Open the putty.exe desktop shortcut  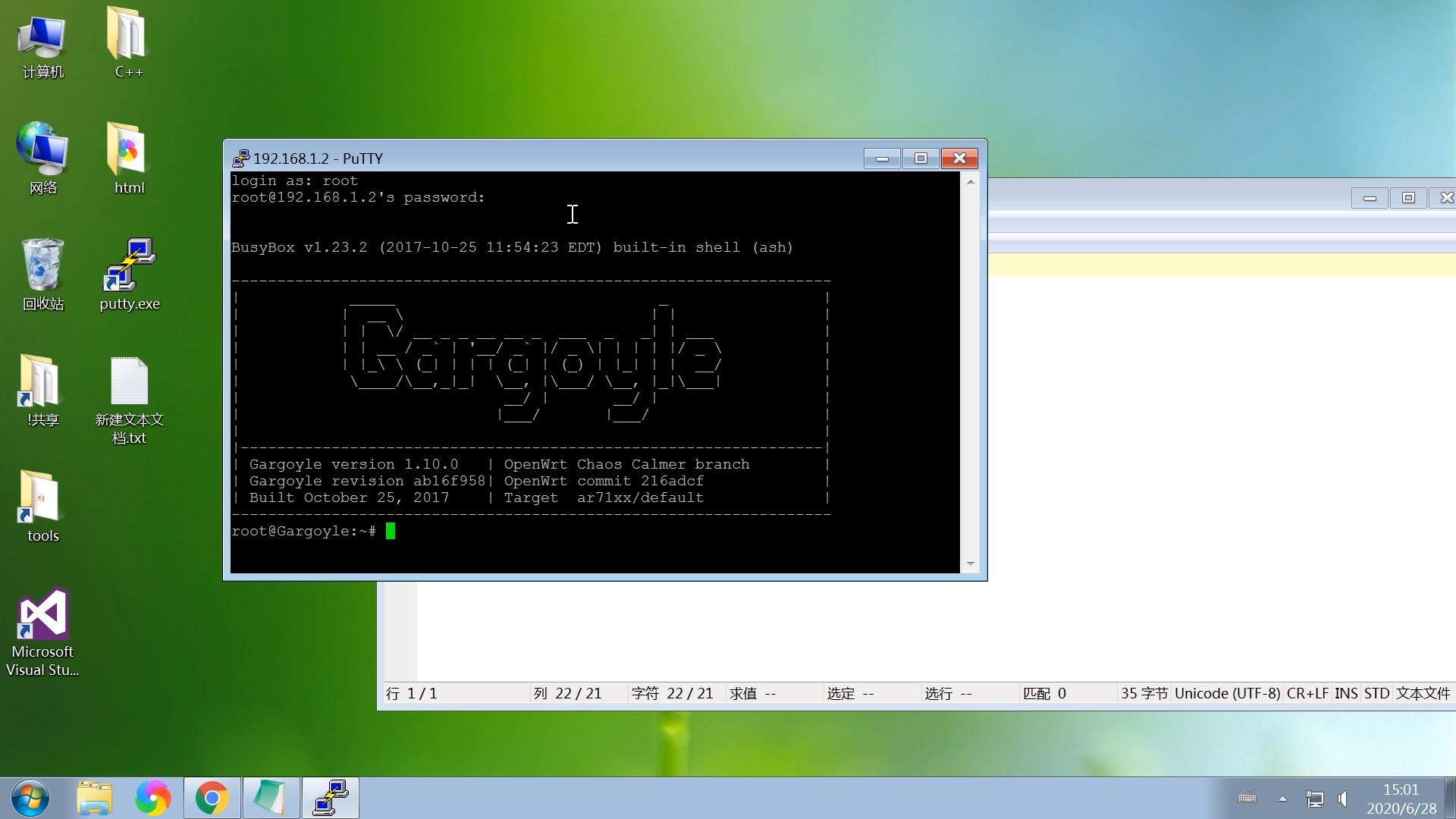click(129, 267)
